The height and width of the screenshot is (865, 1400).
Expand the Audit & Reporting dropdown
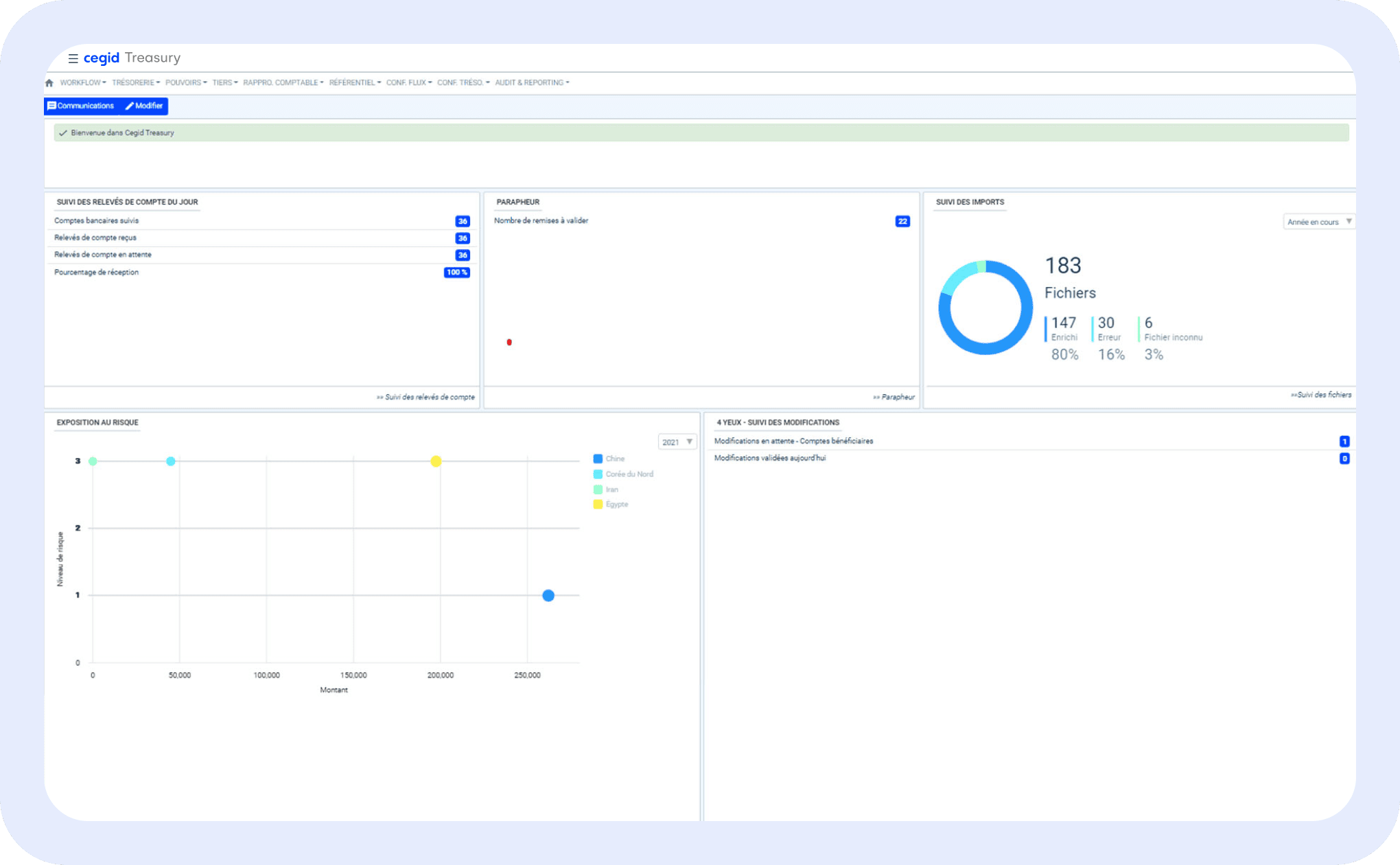pos(532,83)
